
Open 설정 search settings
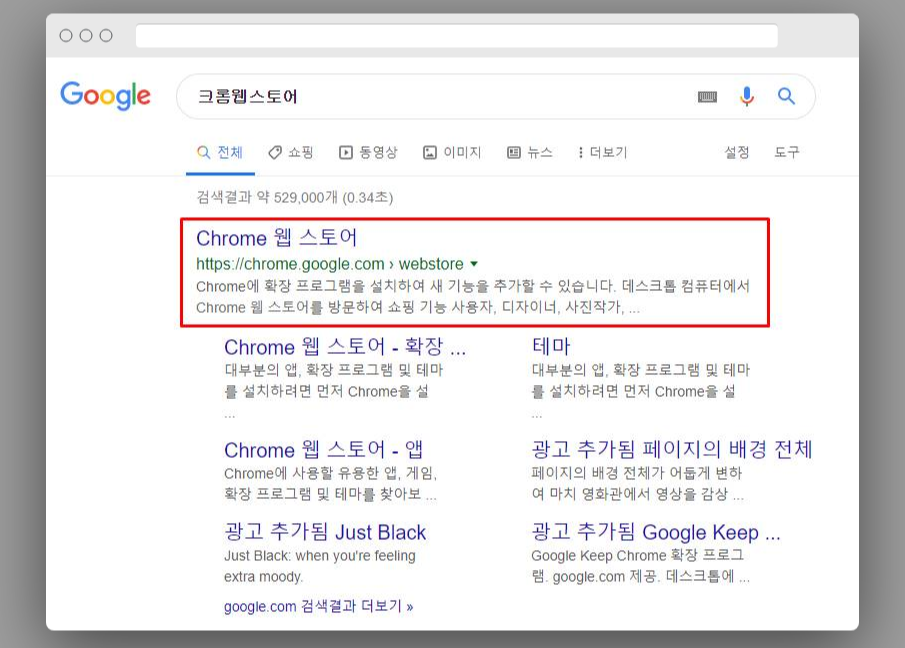[x=737, y=152]
